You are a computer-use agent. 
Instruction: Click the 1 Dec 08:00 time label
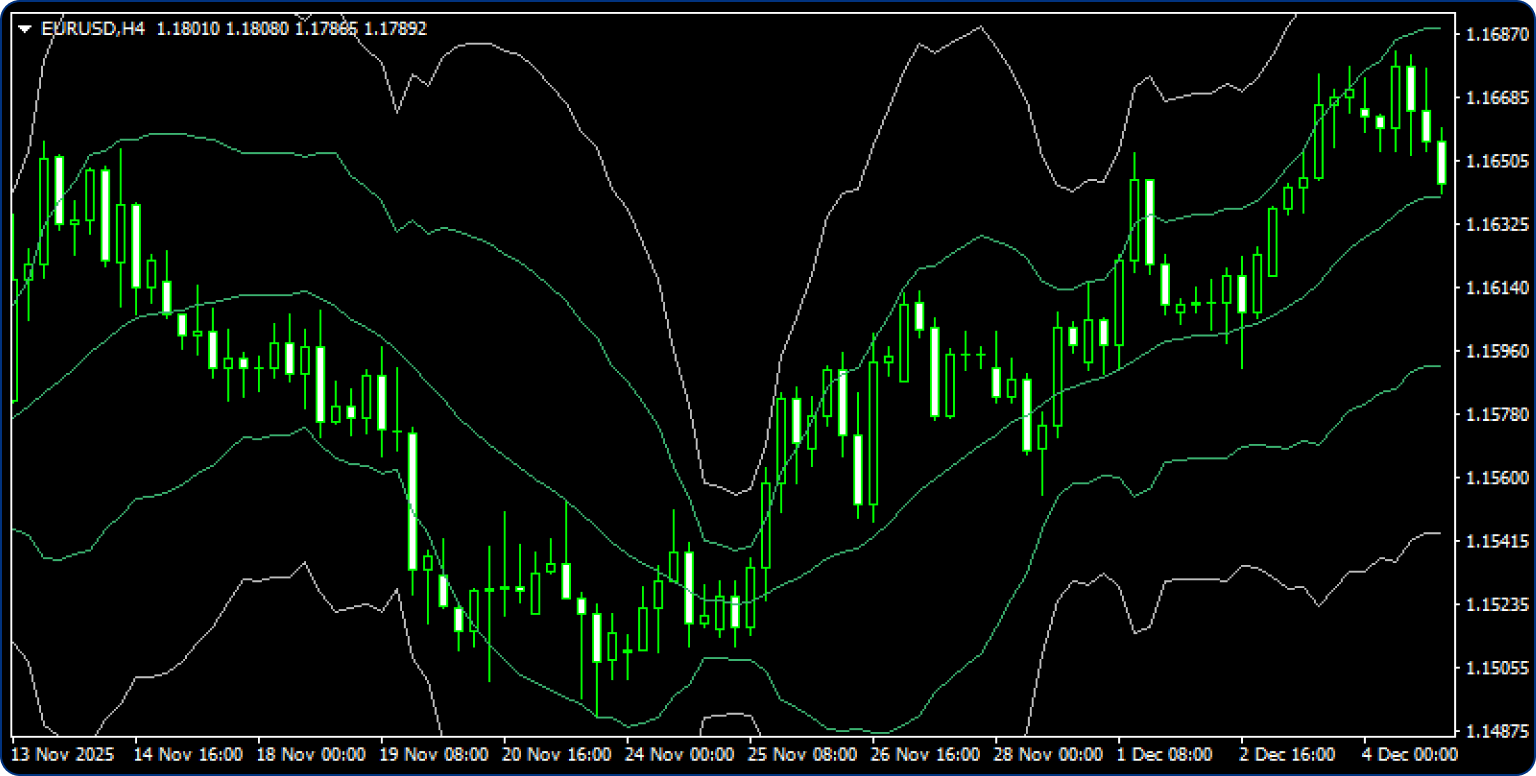pyautogui.click(x=1165, y=754)
